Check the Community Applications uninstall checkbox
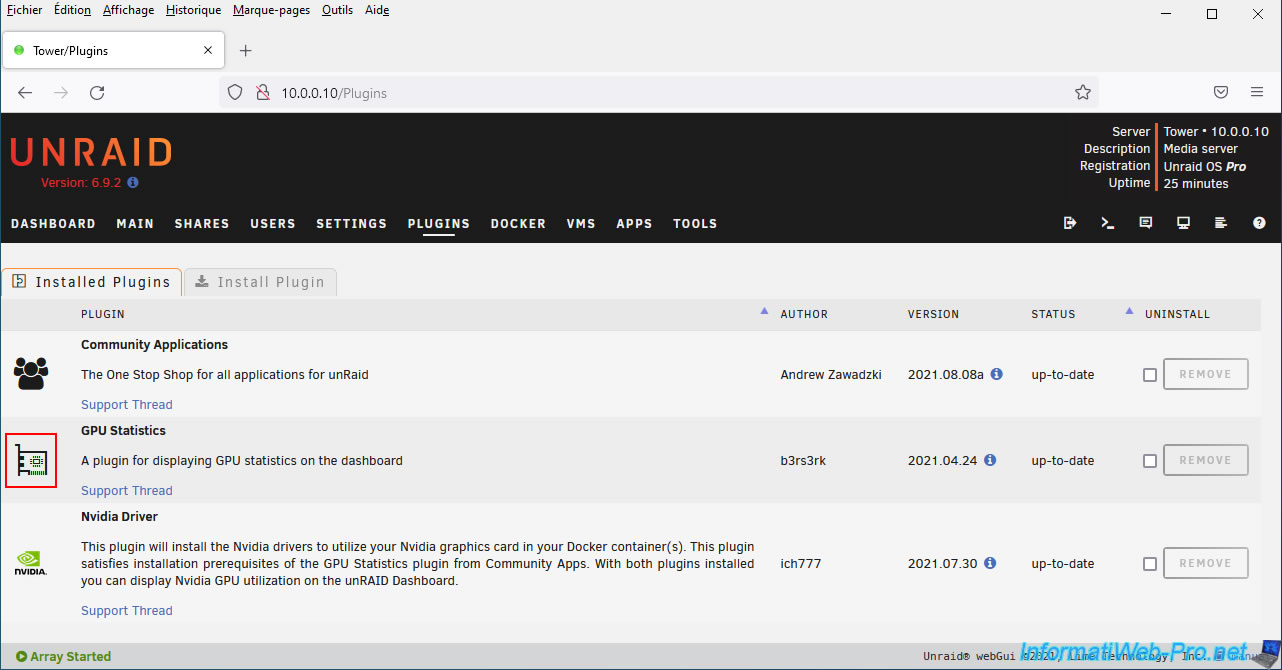The height and width of the screenshot is (670, 1282). pyautogui.click(x=1150, y=375)
